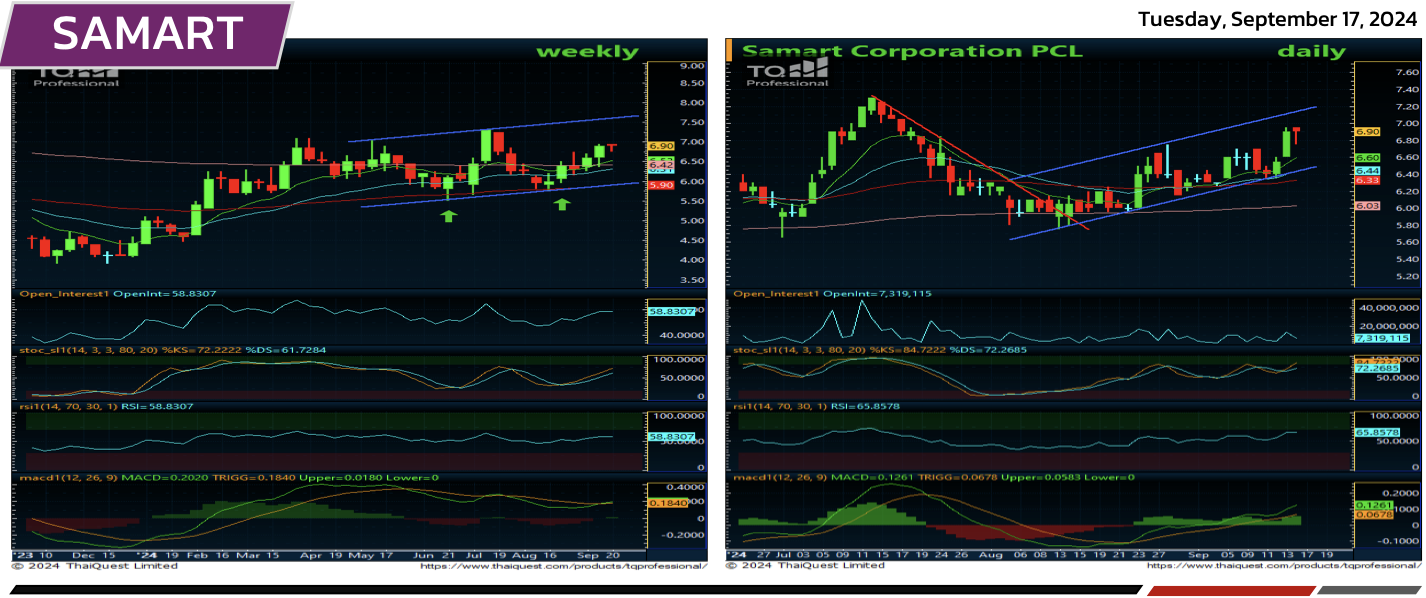This screenshot has width=1426, height=598.
Task: Click 'Dec 15' on weekly date axis
Action: click(96, 554)
